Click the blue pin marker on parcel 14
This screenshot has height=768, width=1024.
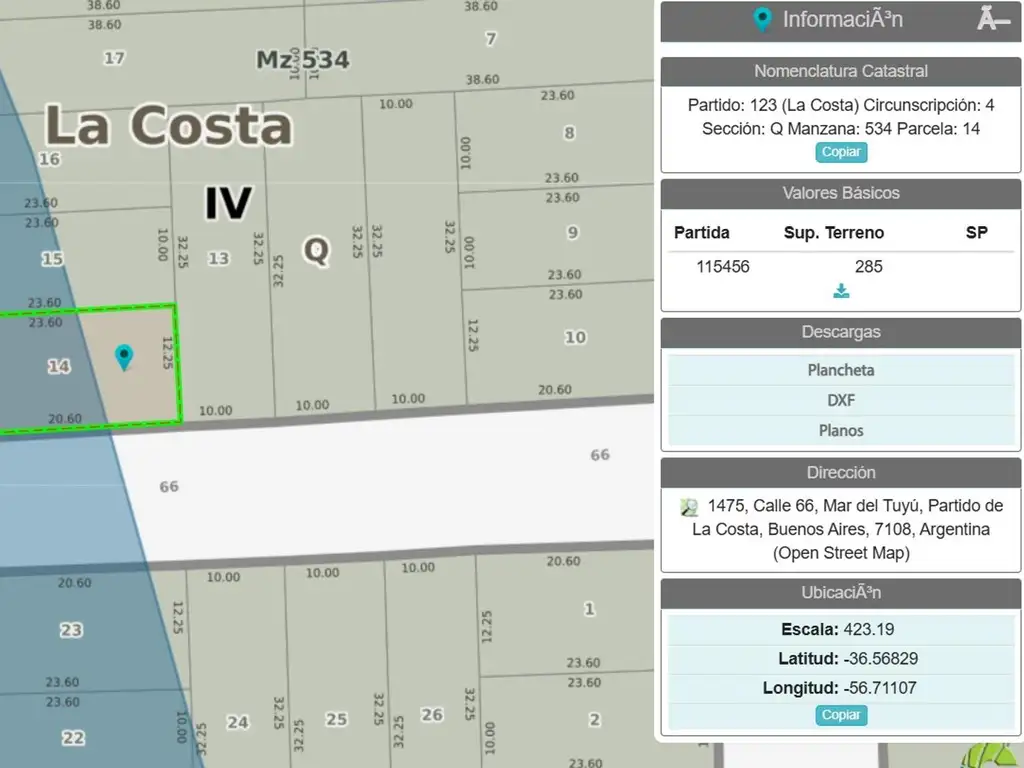point(123,356)
